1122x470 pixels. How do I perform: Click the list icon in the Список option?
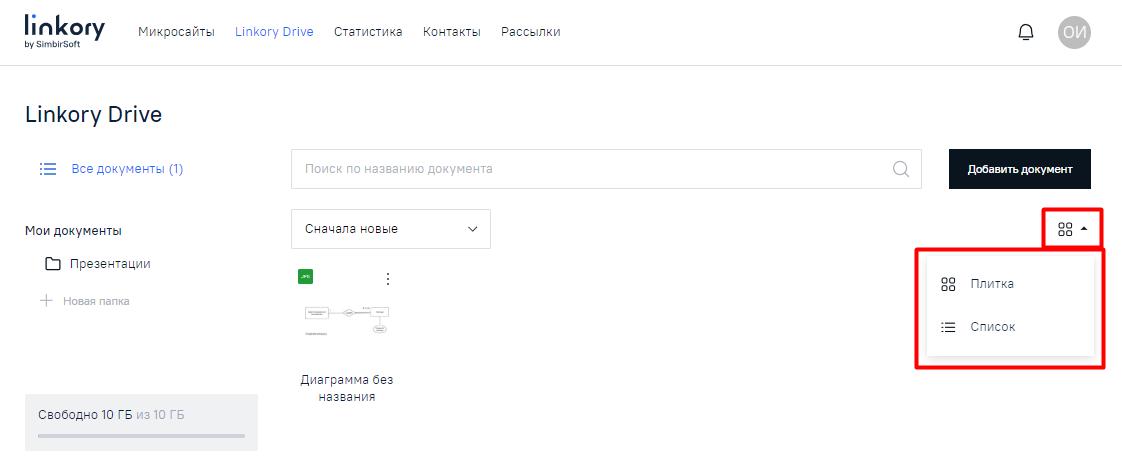coord(948,327)
